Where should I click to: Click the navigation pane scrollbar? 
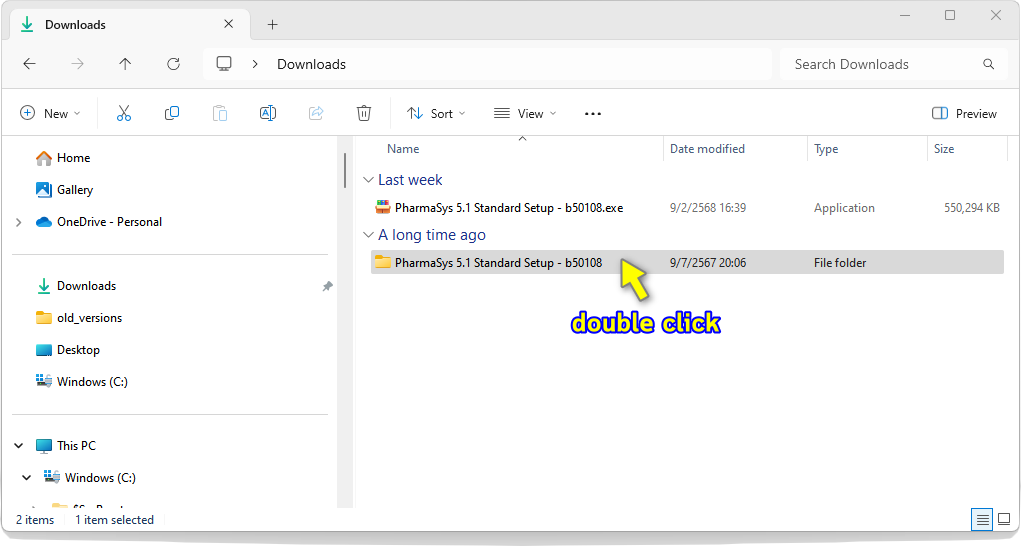344,171
